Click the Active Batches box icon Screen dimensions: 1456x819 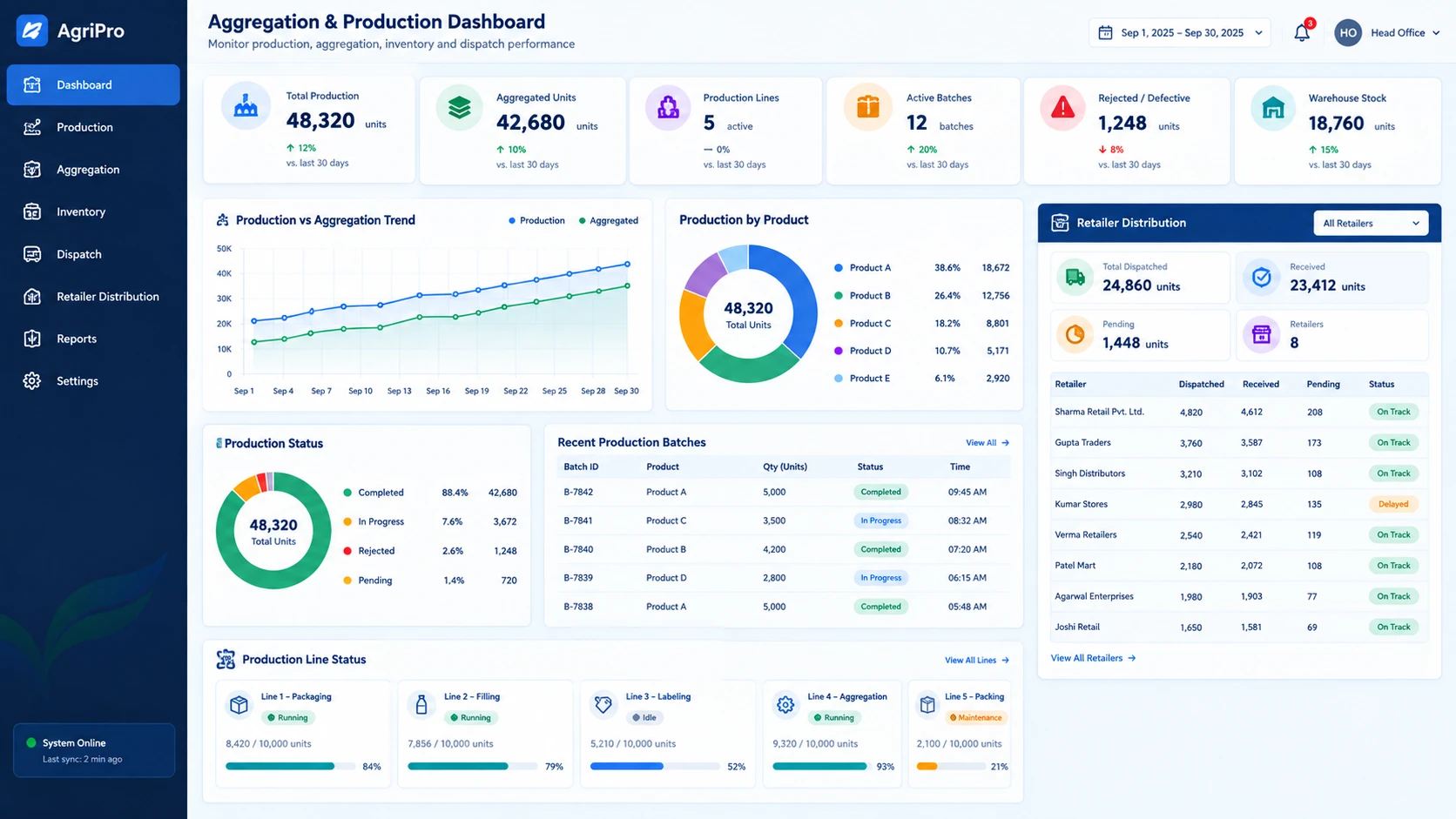tap(867, 107)
